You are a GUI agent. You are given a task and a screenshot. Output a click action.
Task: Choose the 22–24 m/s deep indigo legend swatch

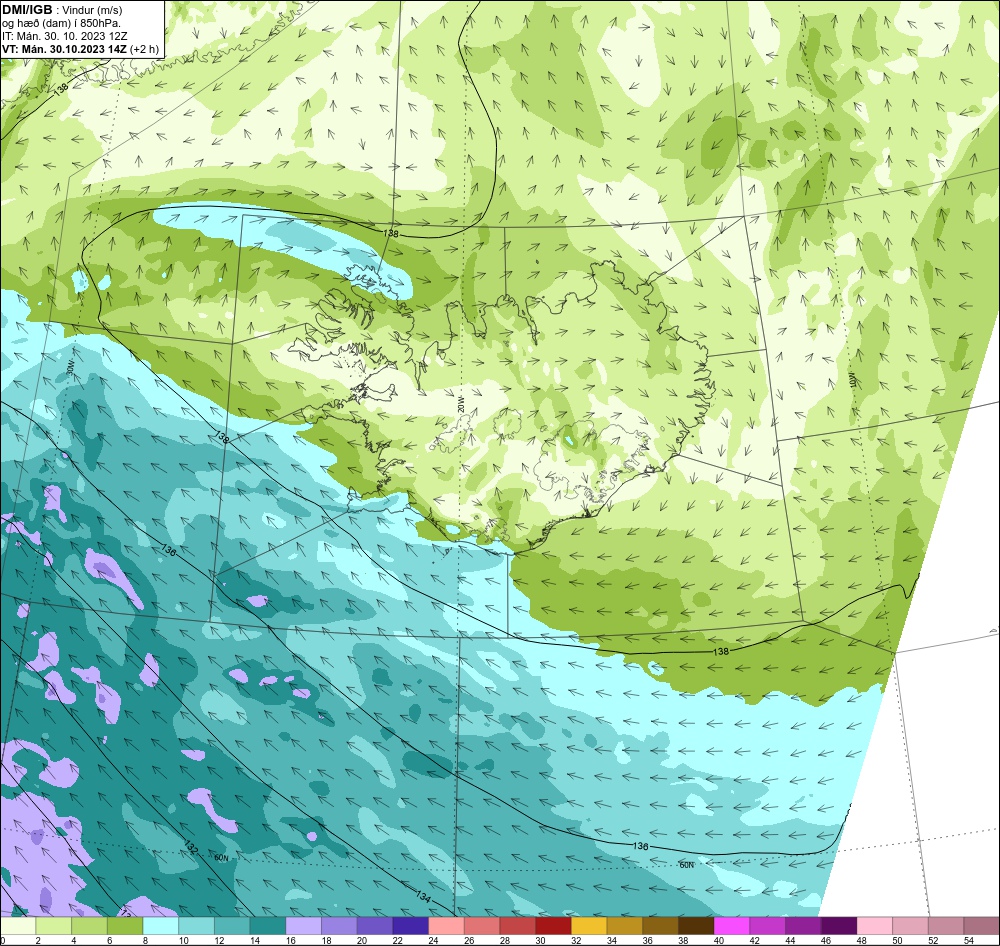(411, 926)
